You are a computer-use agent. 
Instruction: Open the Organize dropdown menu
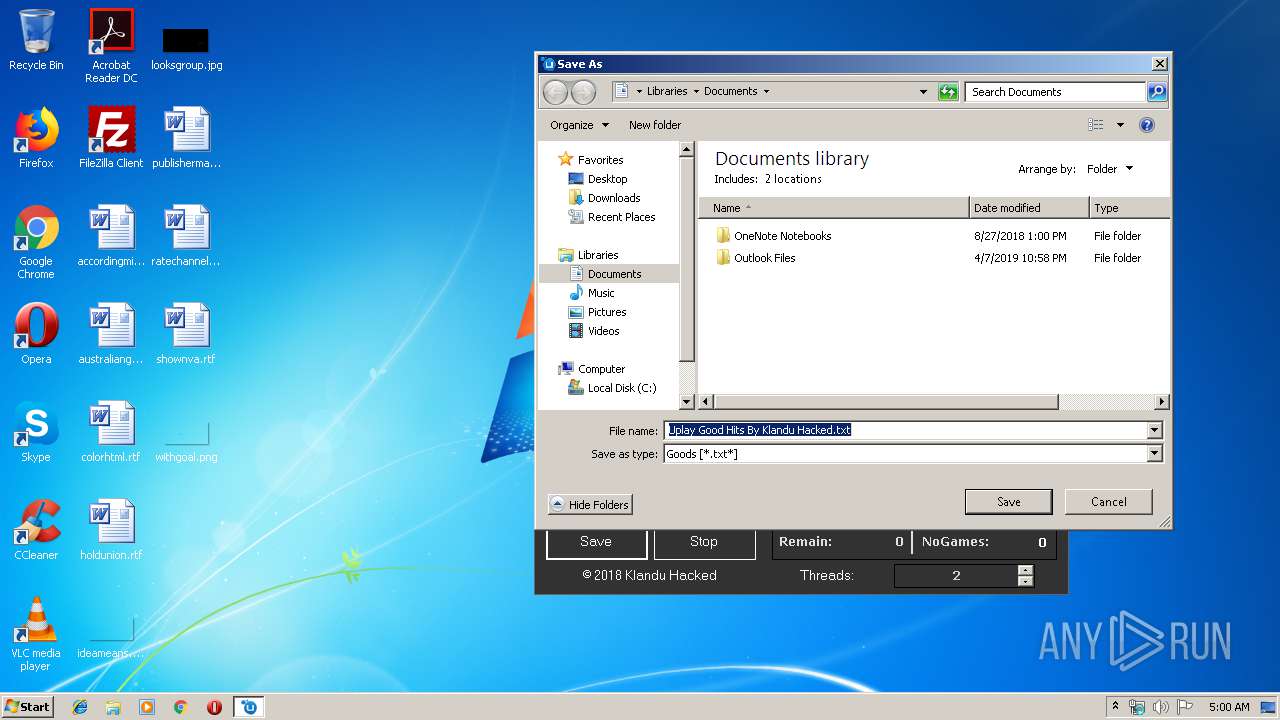tap(579, 125)
